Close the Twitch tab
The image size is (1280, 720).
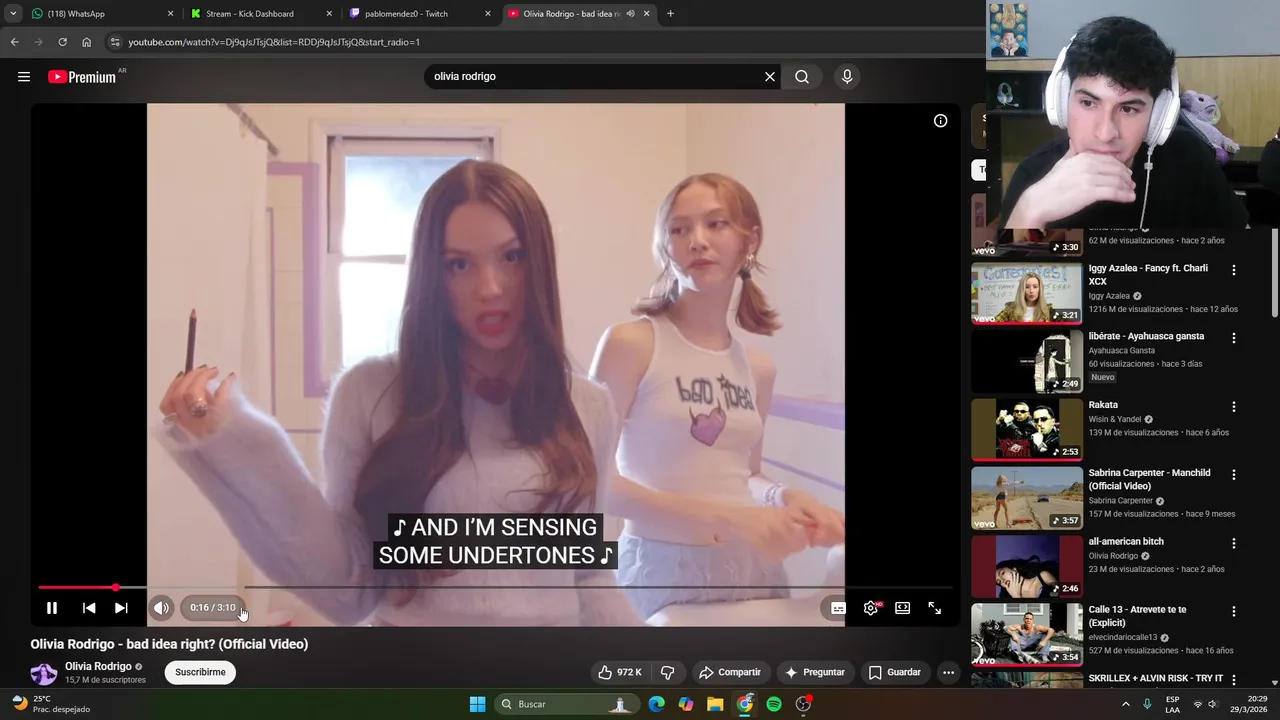[488, 14]
